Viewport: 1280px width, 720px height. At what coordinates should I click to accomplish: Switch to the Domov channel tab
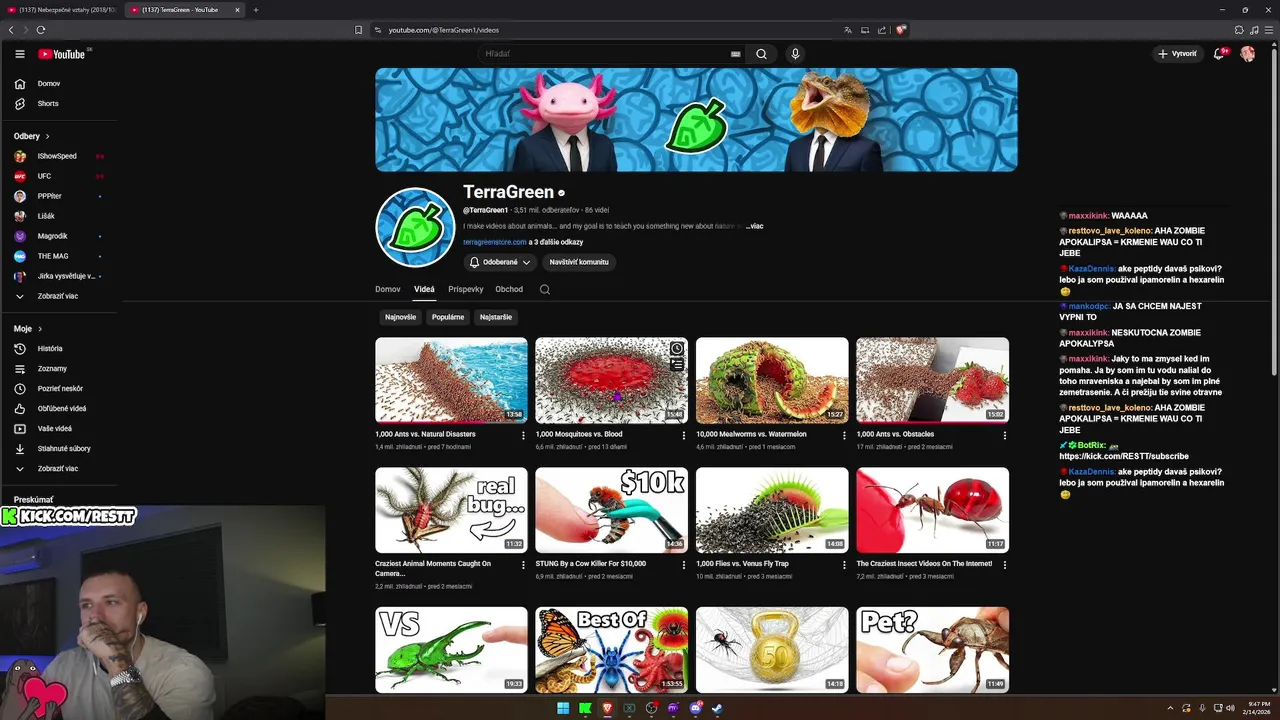[x=388, y=289]
